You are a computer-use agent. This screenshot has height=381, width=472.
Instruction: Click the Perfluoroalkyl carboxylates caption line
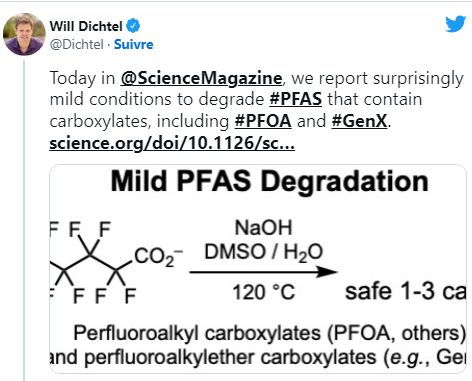(269, 333)
